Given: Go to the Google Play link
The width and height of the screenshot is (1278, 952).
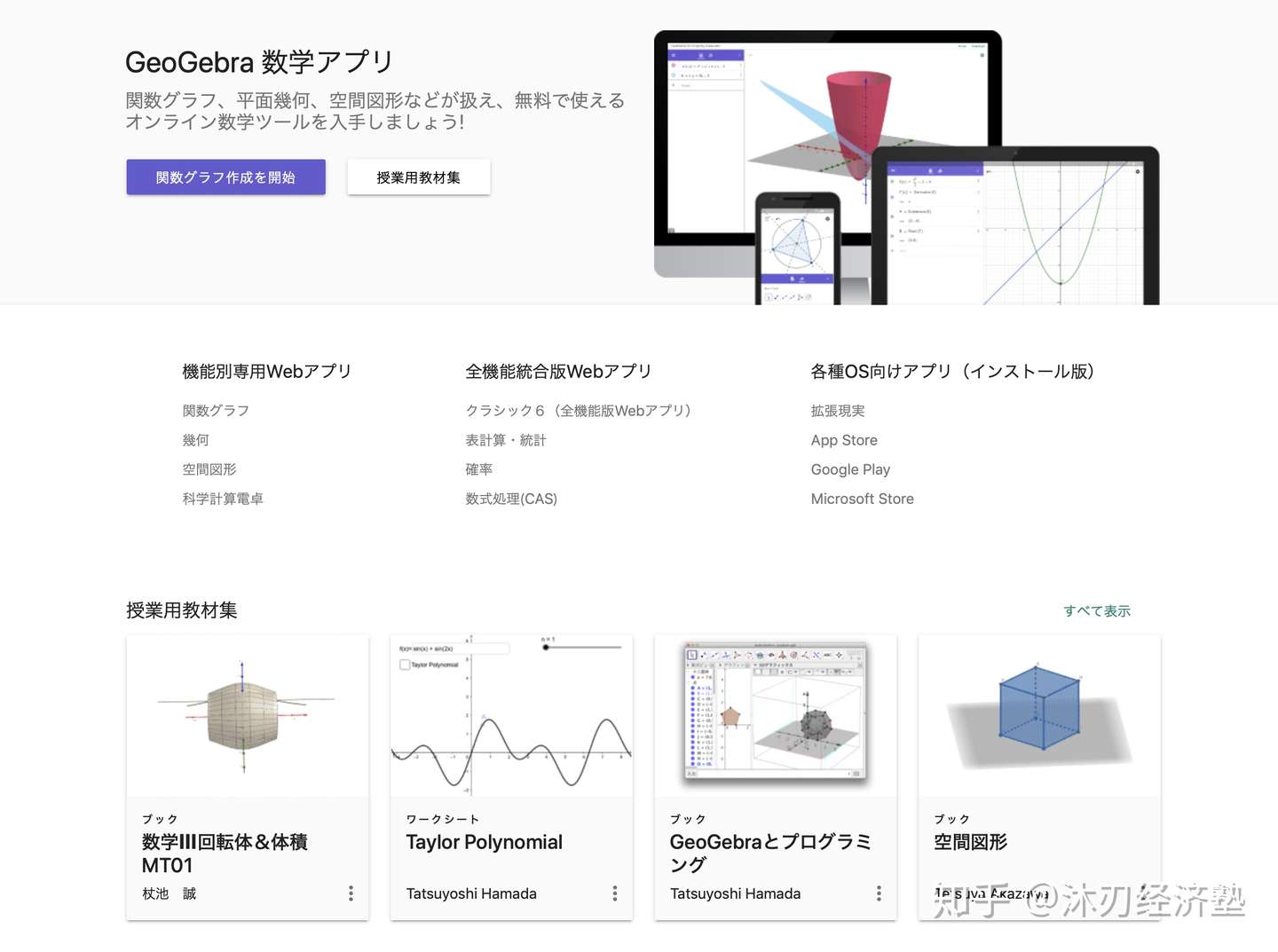Looking at the screenshot, I should click(x=850, y=469).
